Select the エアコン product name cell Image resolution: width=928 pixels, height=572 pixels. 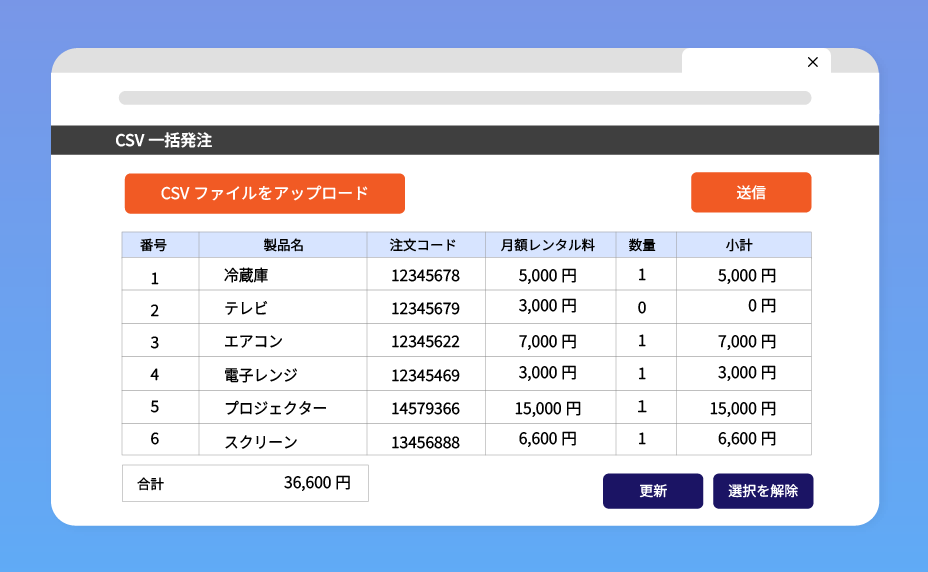pos(254,342)
